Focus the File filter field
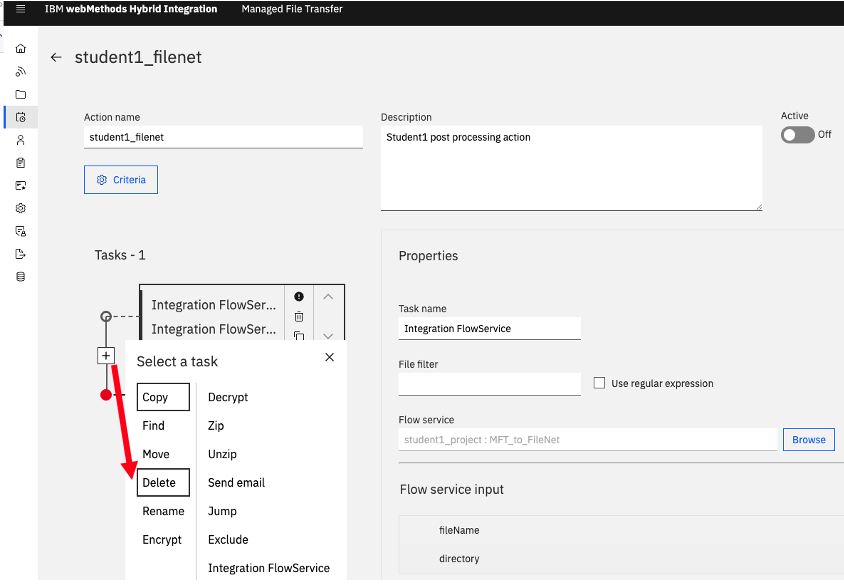The height and width of the screenshot is (584, 844). (489, 384)
